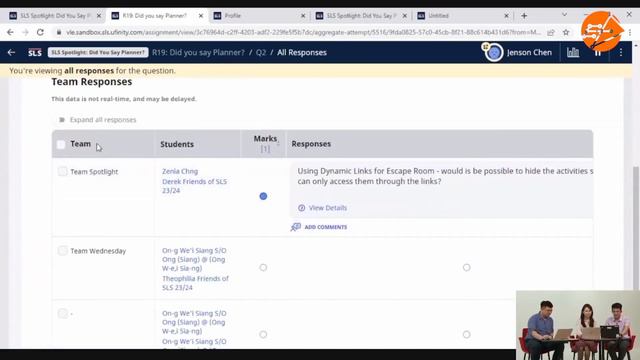Select marks radio for the dash team row
Image resolution: width=640 pixels, height=360 pixels.
(x=263, y=334)
